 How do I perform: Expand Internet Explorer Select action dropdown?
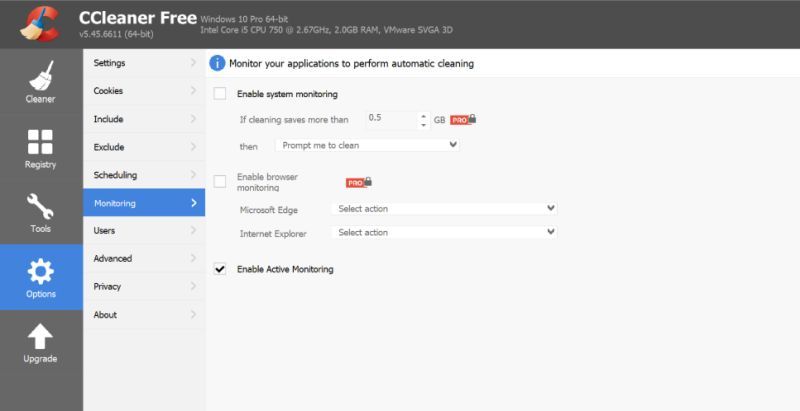[x=444, y=232]
